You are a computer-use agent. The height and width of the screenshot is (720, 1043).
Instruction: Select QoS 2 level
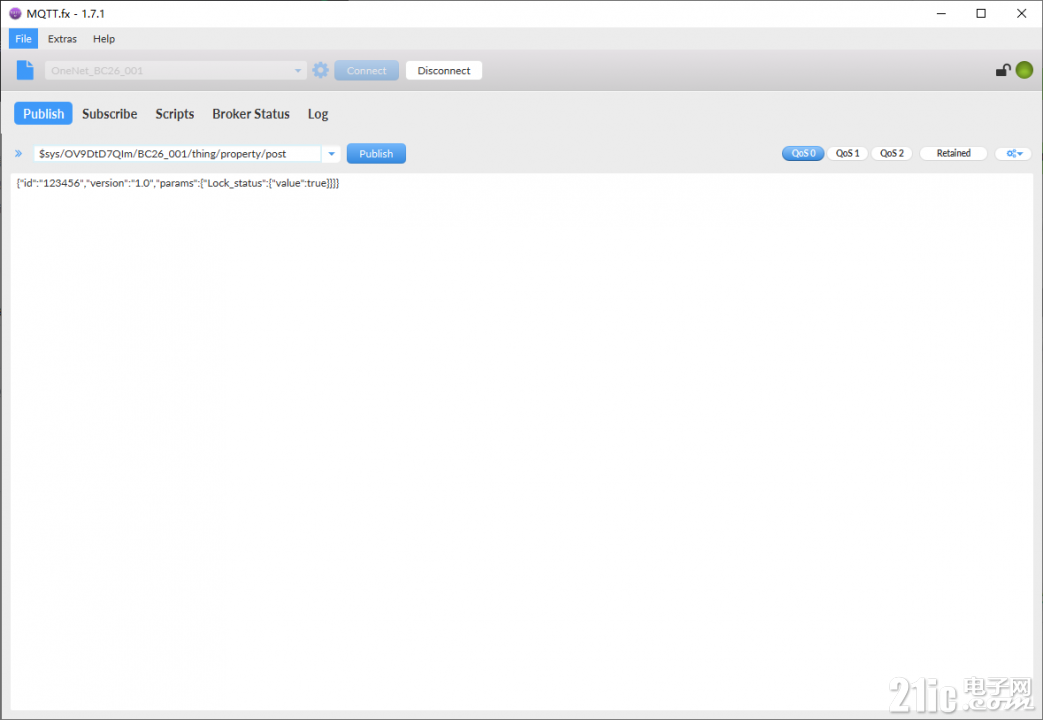pyautogui.click(x=892, y=154)
